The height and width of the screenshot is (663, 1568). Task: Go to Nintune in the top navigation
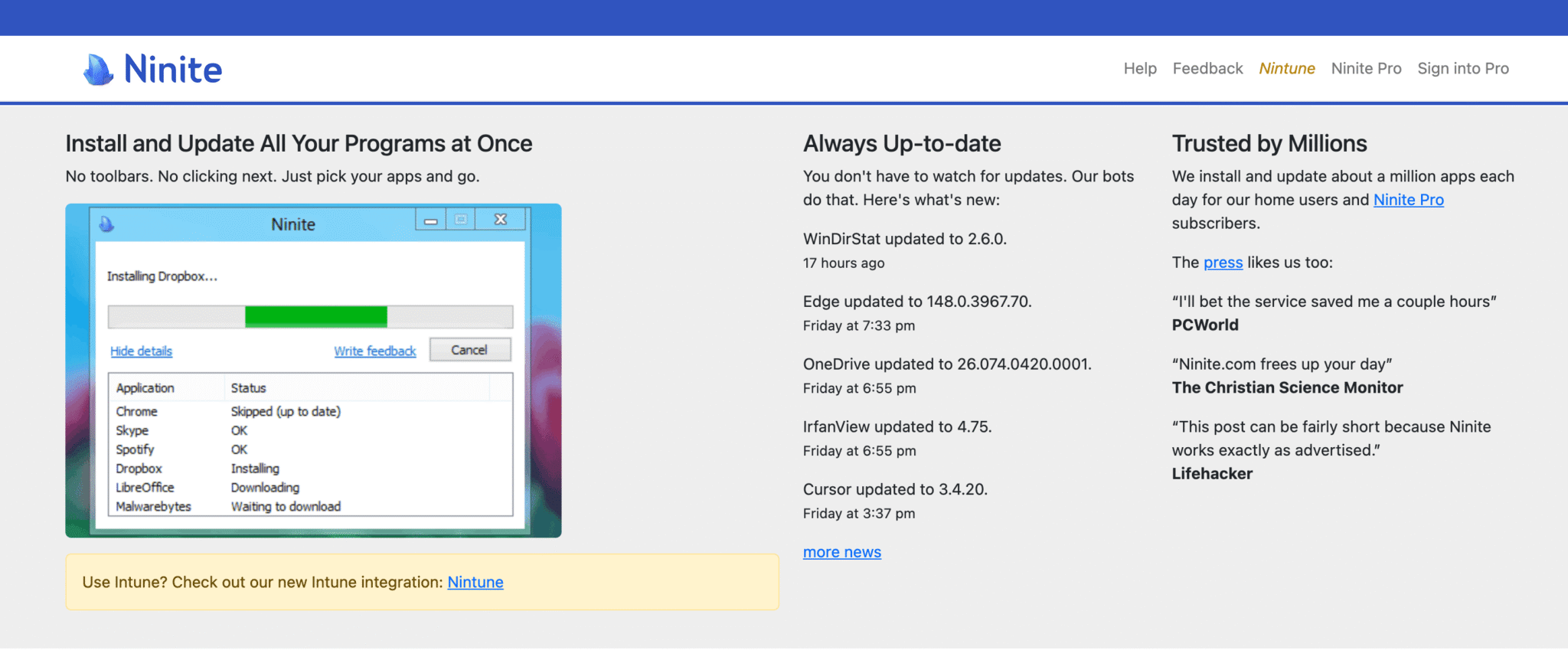(x=1286, y=68)
